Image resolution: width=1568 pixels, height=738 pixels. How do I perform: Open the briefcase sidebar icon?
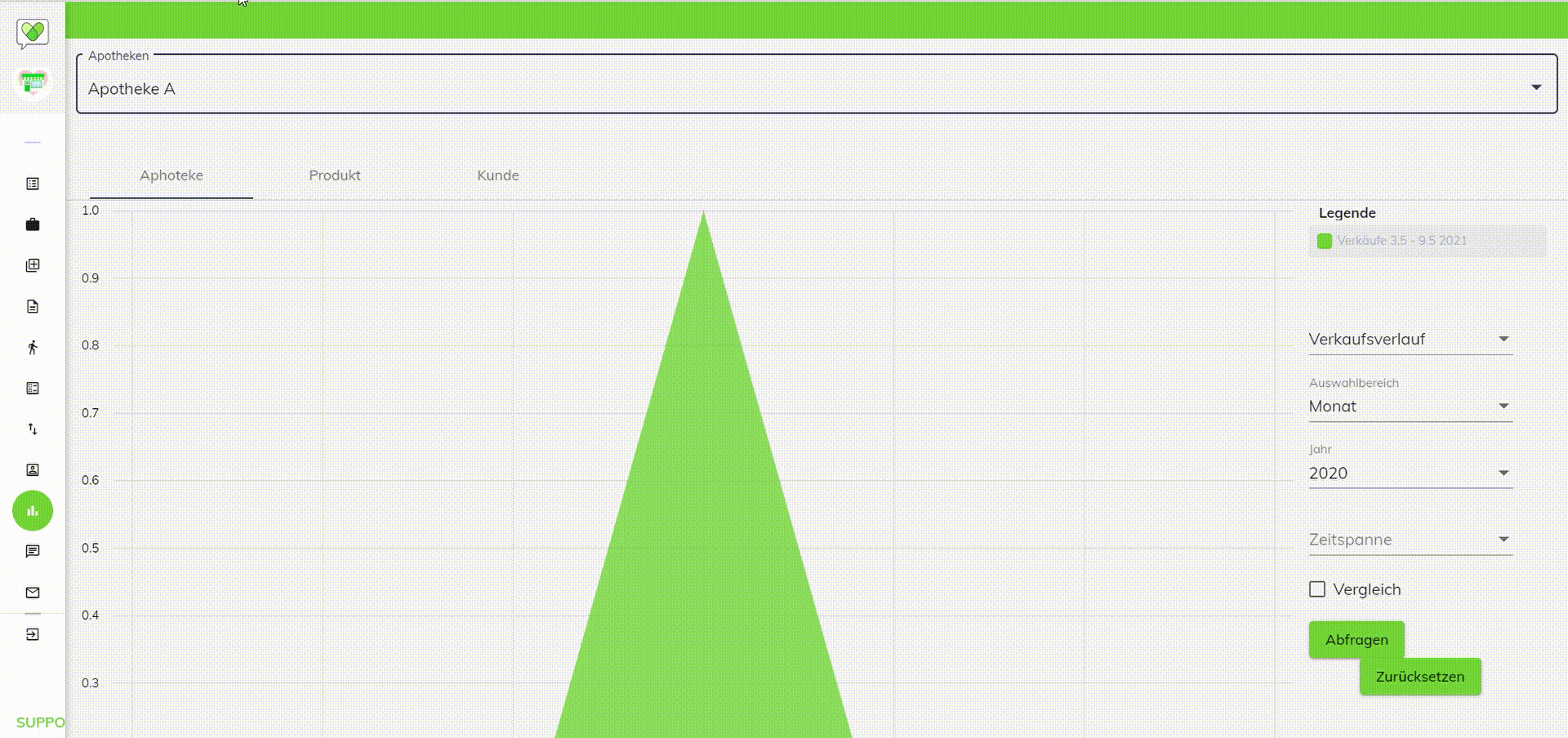click(x=33, y=225)
